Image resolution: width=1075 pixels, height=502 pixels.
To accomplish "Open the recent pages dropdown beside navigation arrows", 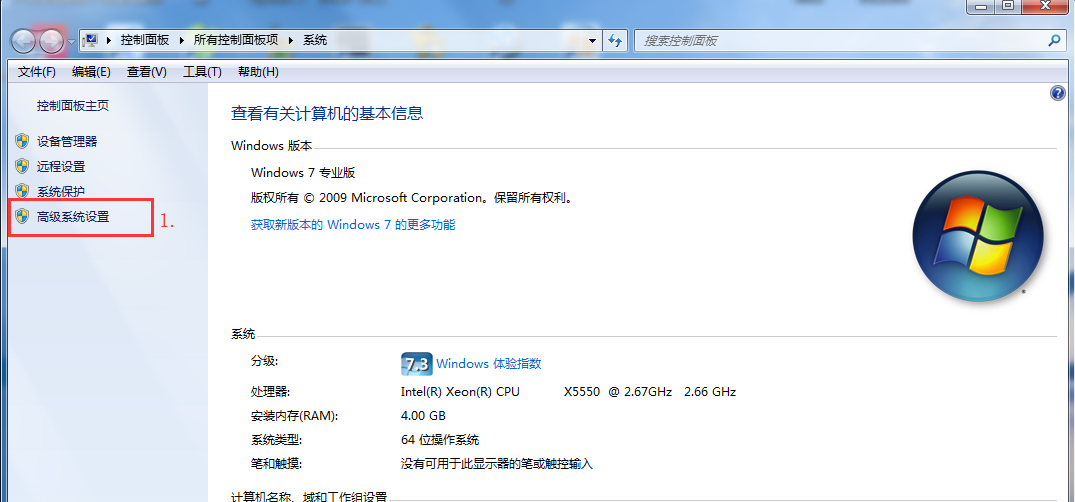I will coord(71,43).
